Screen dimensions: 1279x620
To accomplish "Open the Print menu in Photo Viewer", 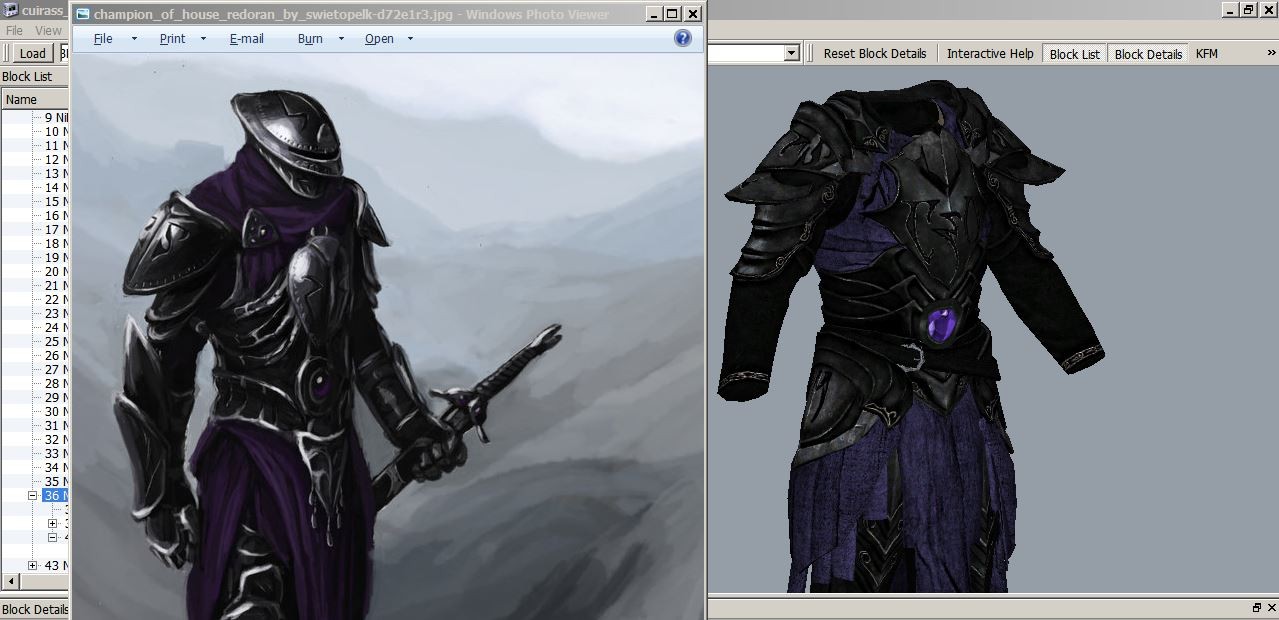I will (172, 39).
